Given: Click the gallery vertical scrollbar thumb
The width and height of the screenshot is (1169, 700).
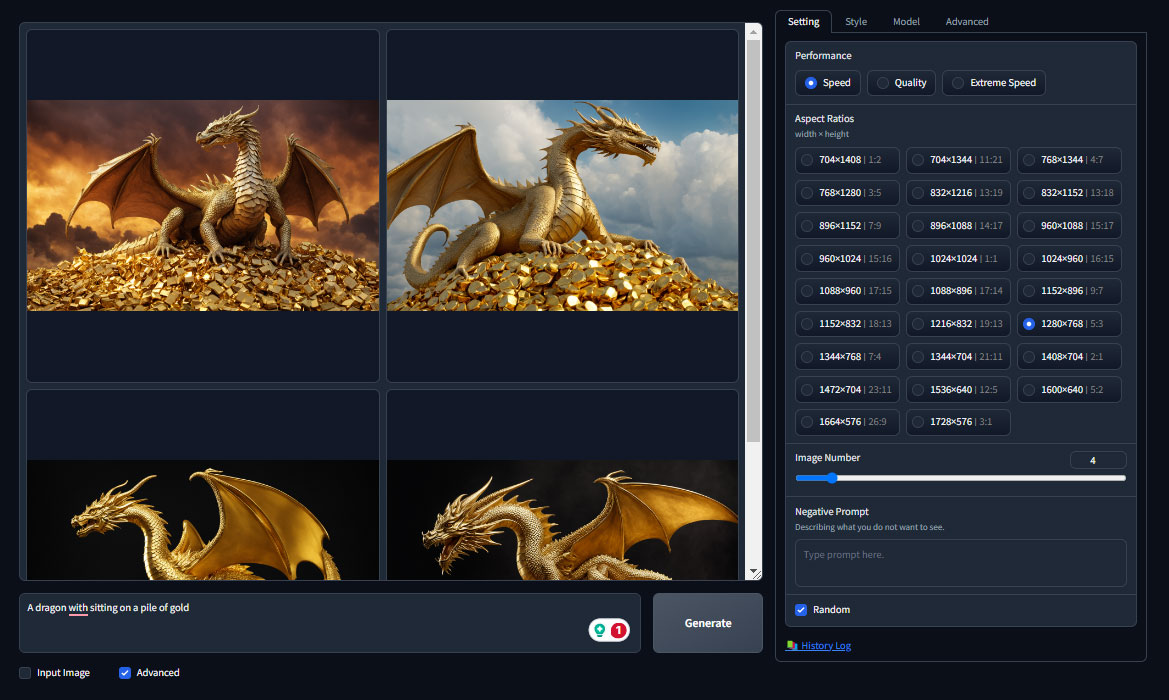Looking at the screenshot, I should click(x=754, y=241).
